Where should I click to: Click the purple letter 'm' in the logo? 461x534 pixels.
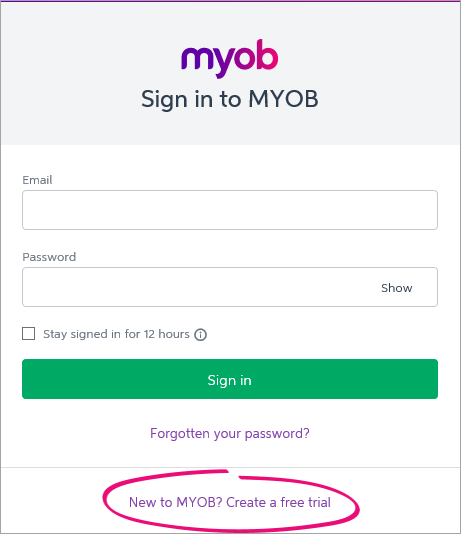[194, 58]
